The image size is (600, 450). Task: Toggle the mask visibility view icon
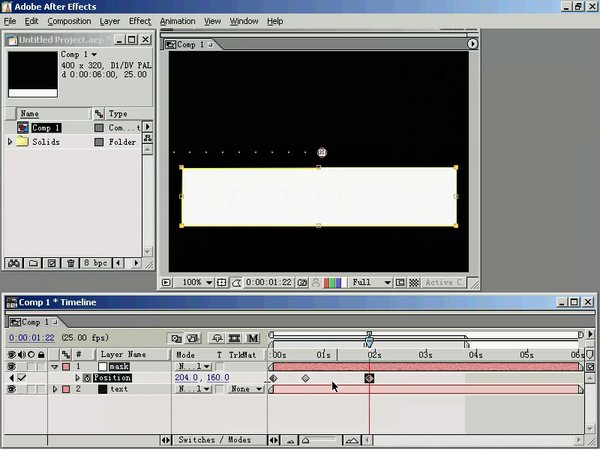click(236, 283)
